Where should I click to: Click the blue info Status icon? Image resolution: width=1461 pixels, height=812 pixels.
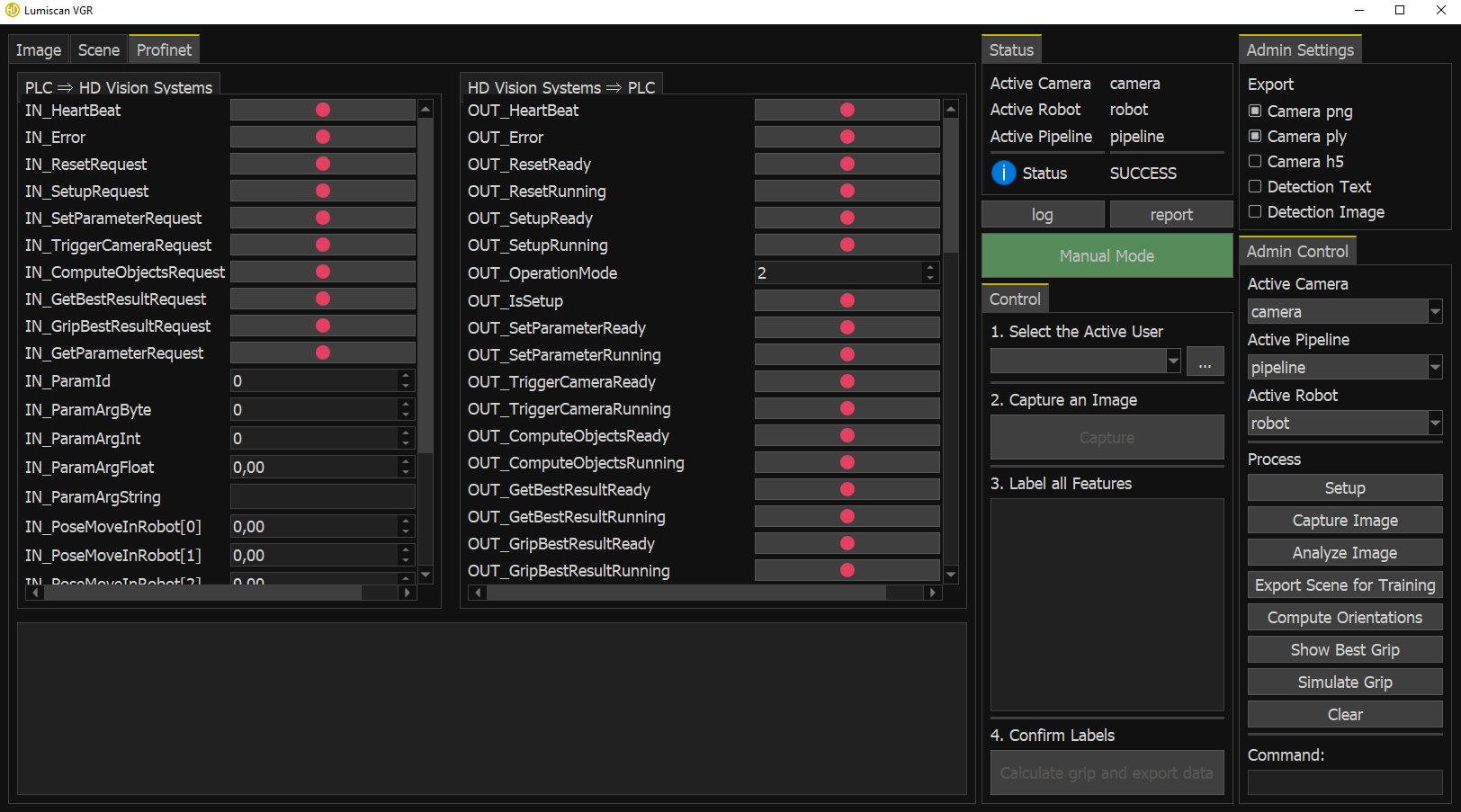click(1003, 173)
